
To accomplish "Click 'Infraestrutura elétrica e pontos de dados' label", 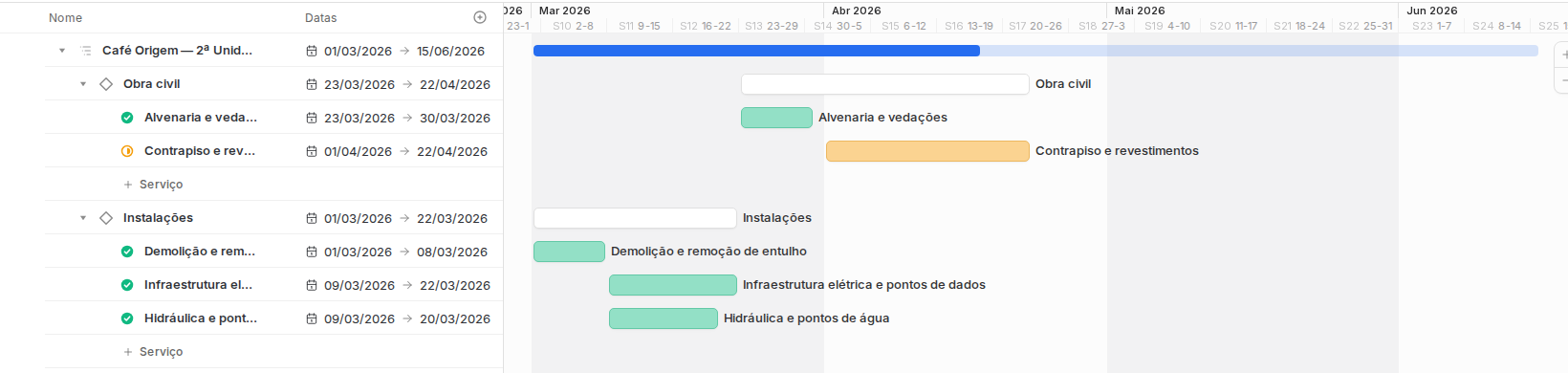I will 864,285.
